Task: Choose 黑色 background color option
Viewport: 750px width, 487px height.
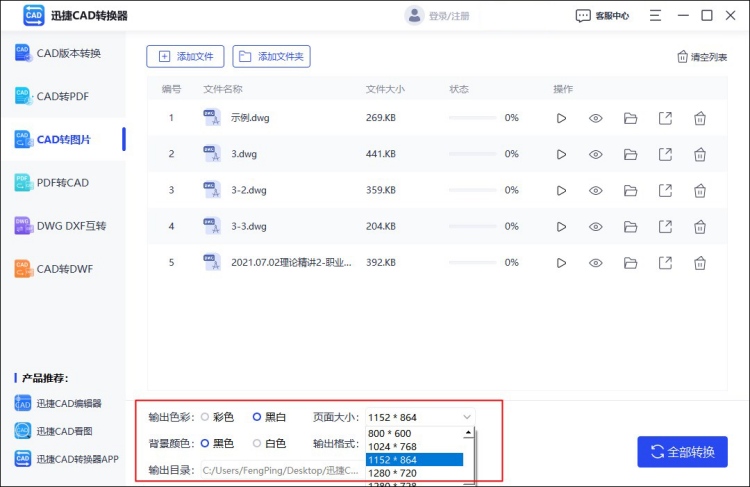Action: point(205,443)
